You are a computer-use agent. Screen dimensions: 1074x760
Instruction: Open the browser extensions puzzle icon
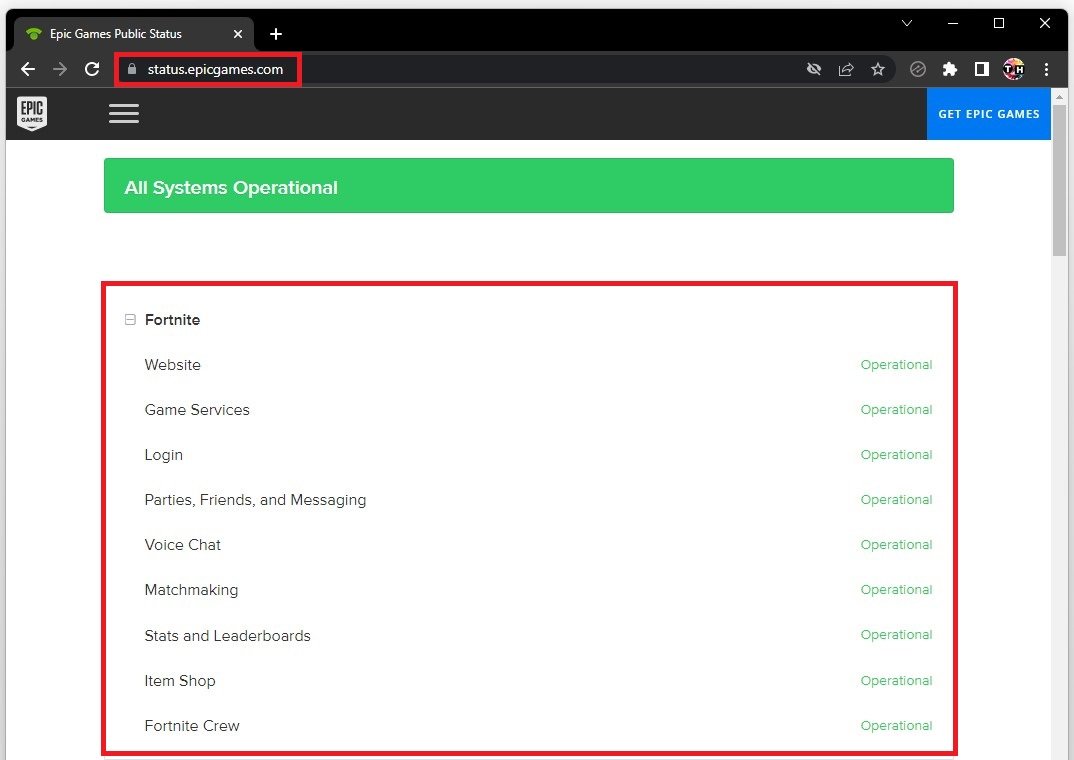[x=950, y=69]
